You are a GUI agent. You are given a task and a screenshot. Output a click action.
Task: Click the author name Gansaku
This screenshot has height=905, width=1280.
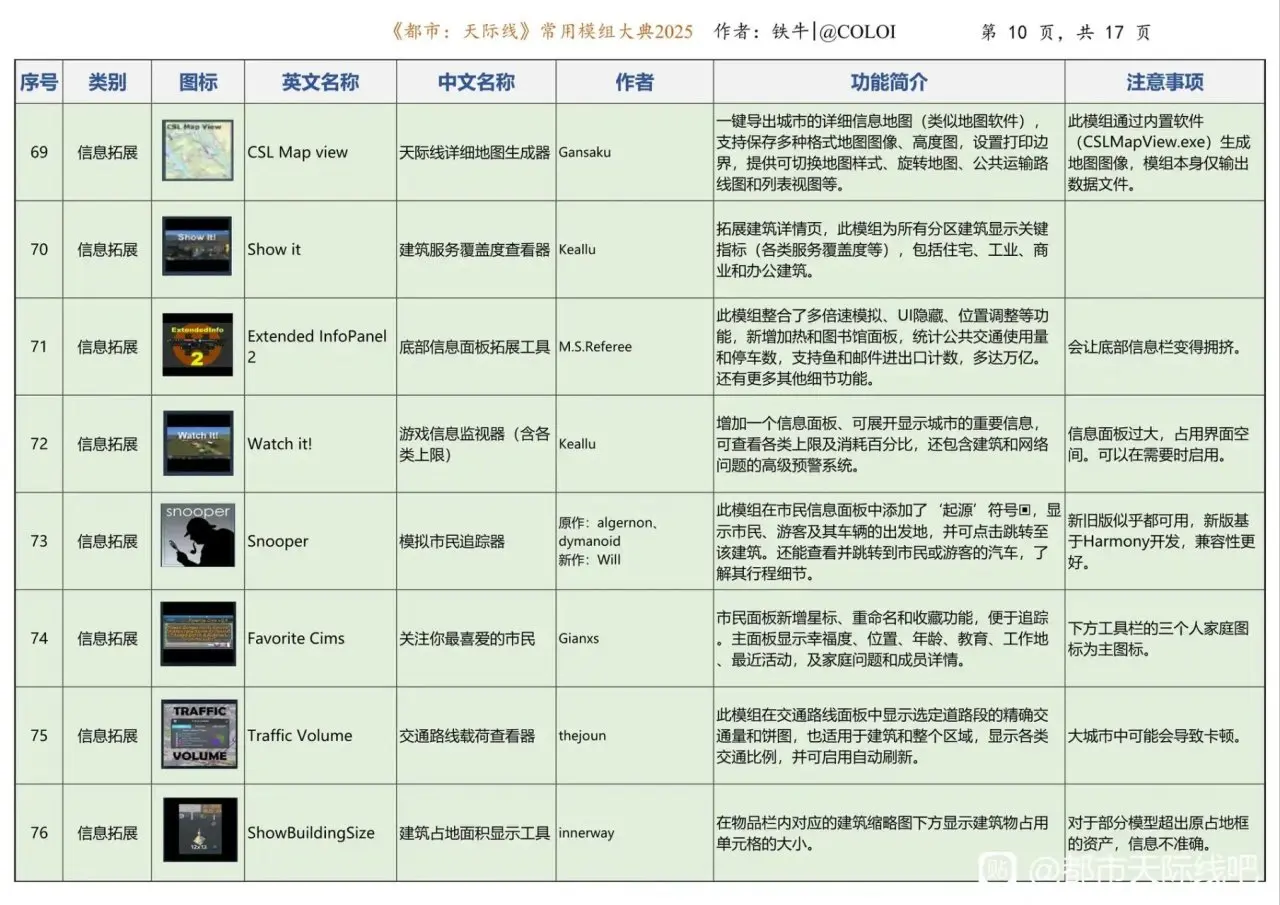(585, 153)
